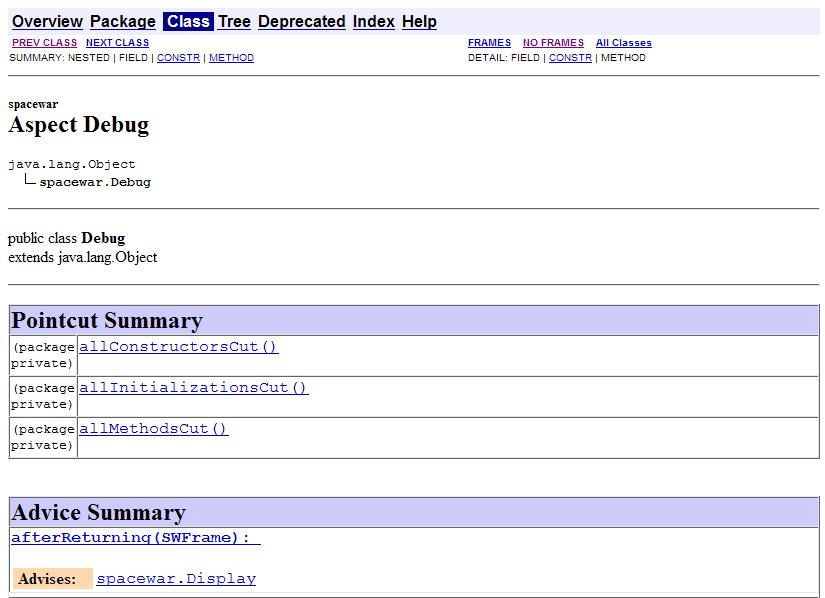Screen dimensions: 825x598
Task: Open the Help page link
Action: pos(419,21)
